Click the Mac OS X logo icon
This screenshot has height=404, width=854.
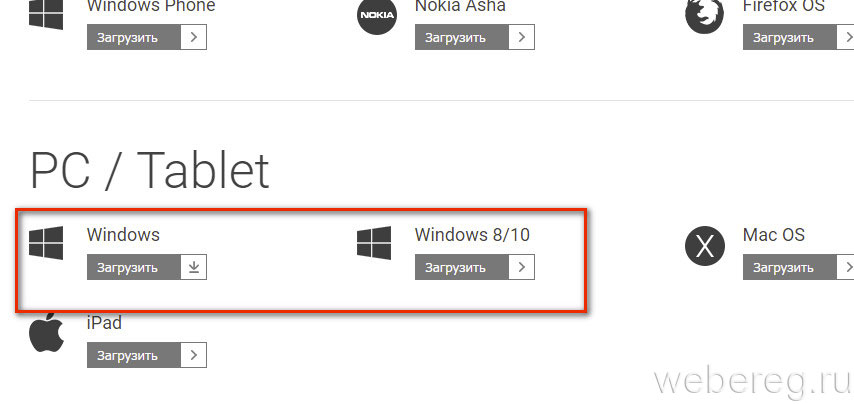[704, 244]
